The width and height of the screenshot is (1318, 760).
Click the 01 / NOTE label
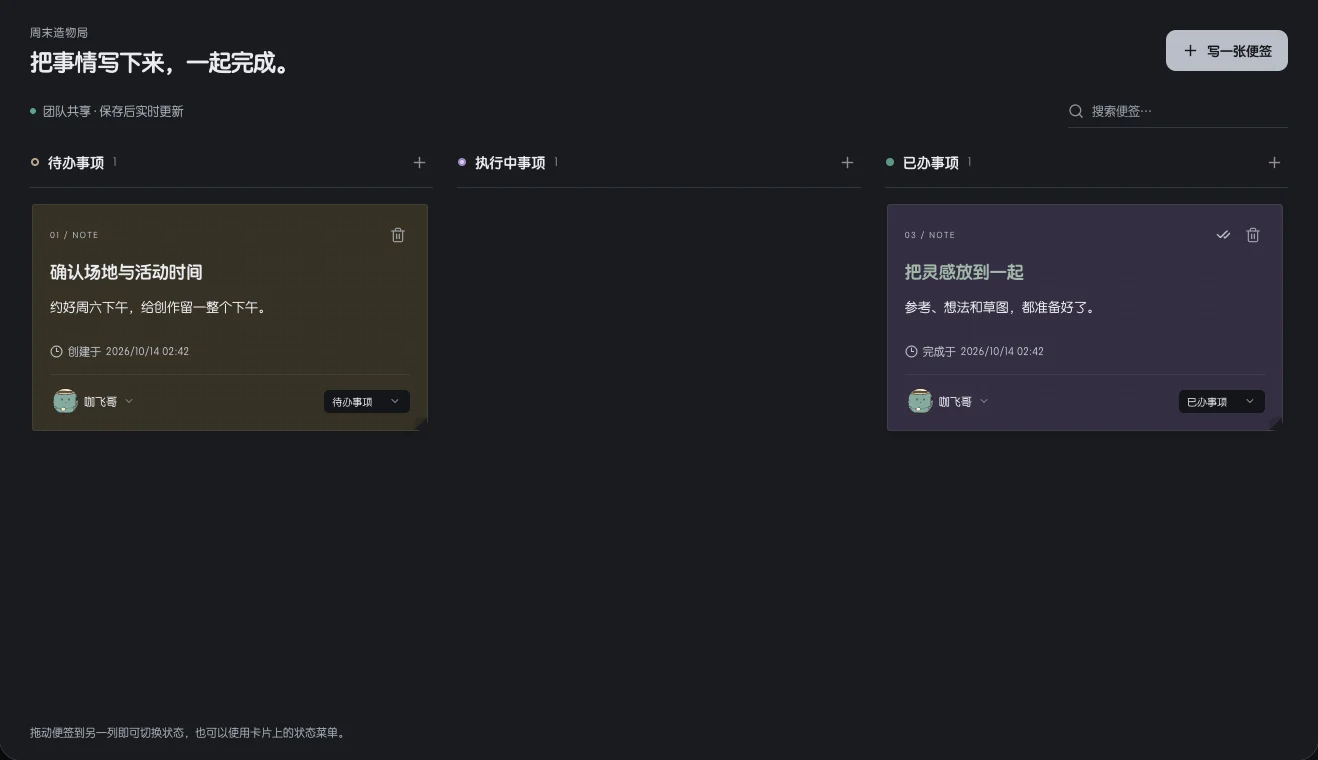pos(74,235)
